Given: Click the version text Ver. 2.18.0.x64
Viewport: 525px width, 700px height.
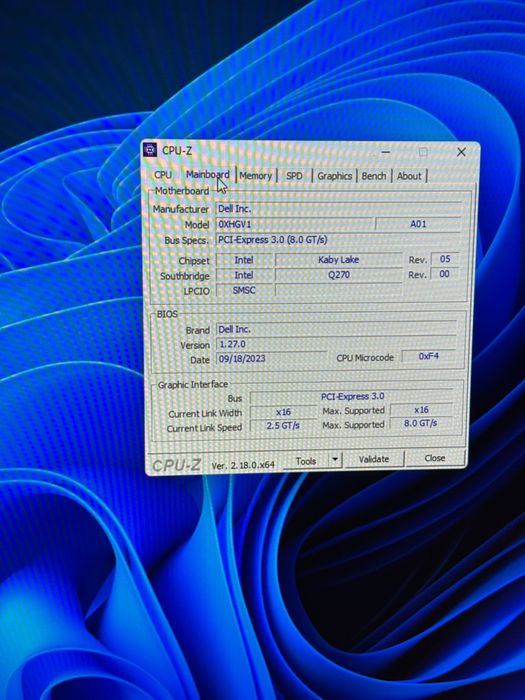Looking at the screenshot, I should 243,465.
